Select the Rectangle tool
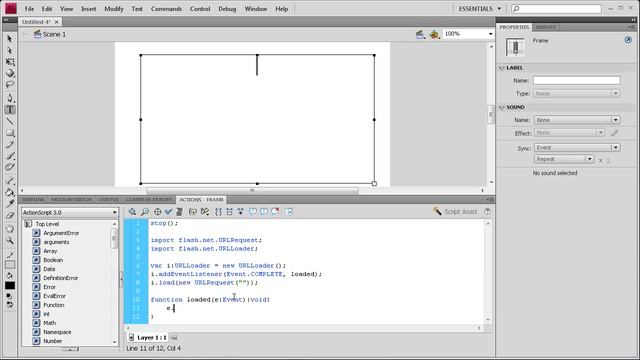This screenshot has height=360, width=640. [10, 133]
